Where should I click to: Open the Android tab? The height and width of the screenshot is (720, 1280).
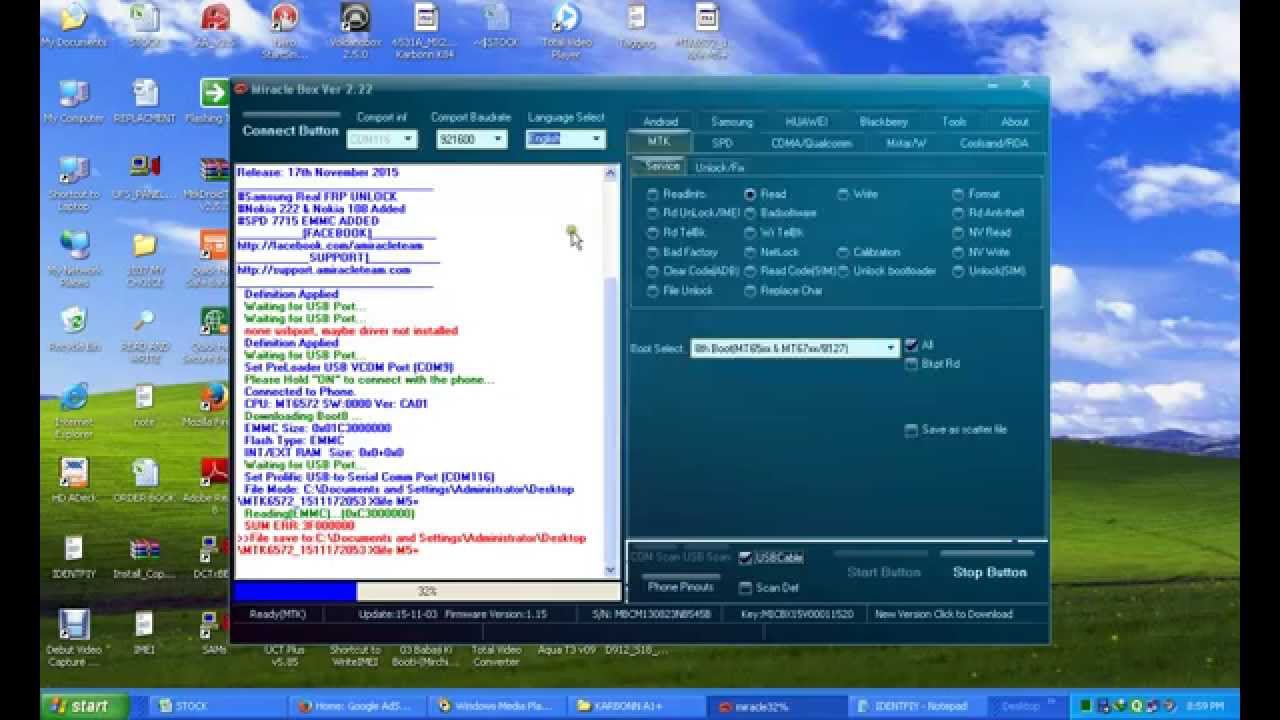tap(660, 122)
